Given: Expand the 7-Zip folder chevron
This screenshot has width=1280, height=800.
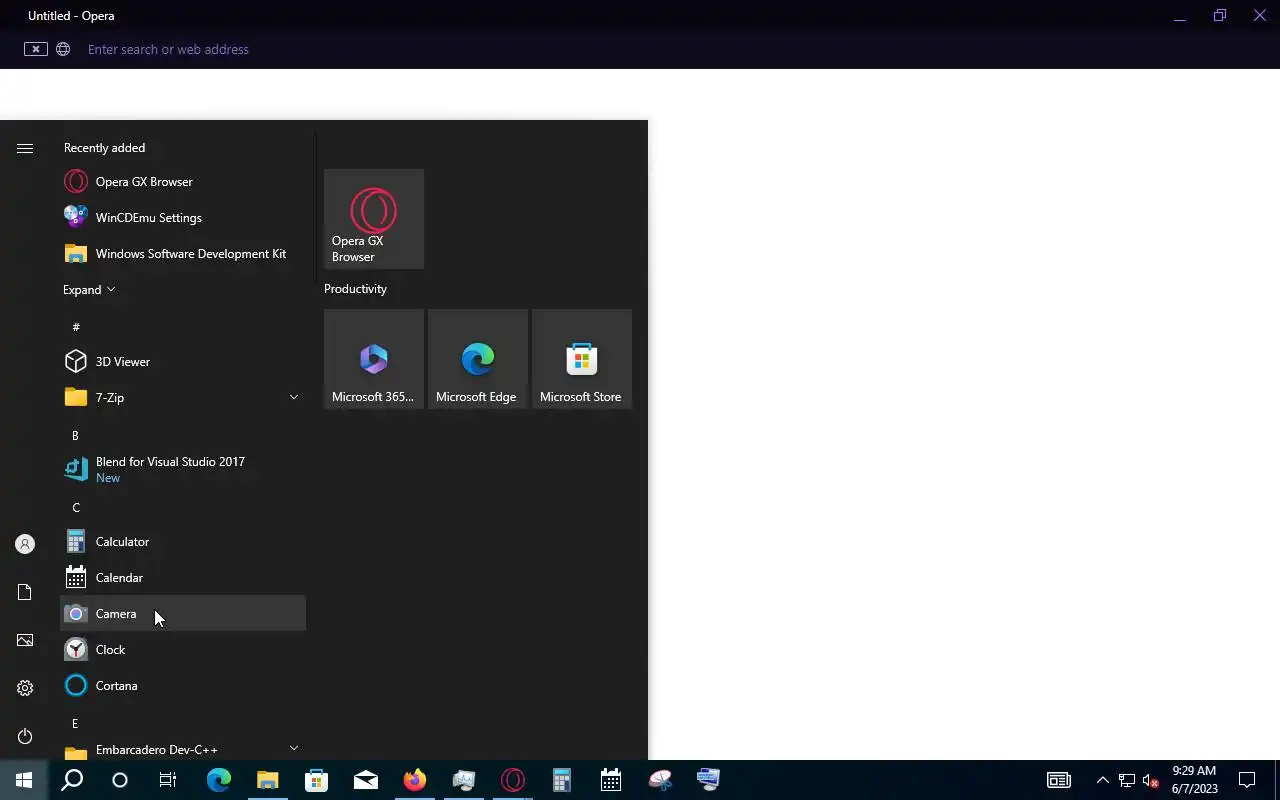Looking at the screenshot, I should [x=294, y=398].
